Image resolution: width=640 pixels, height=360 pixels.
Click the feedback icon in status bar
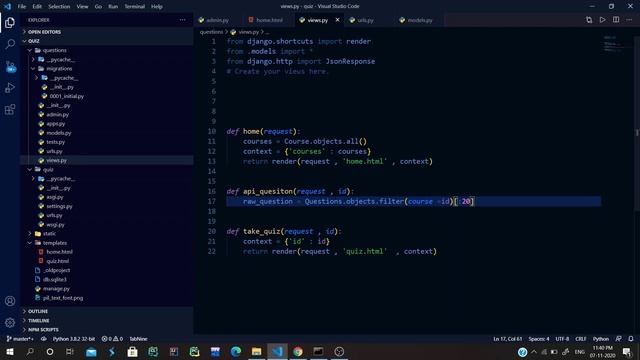point(619,339)
